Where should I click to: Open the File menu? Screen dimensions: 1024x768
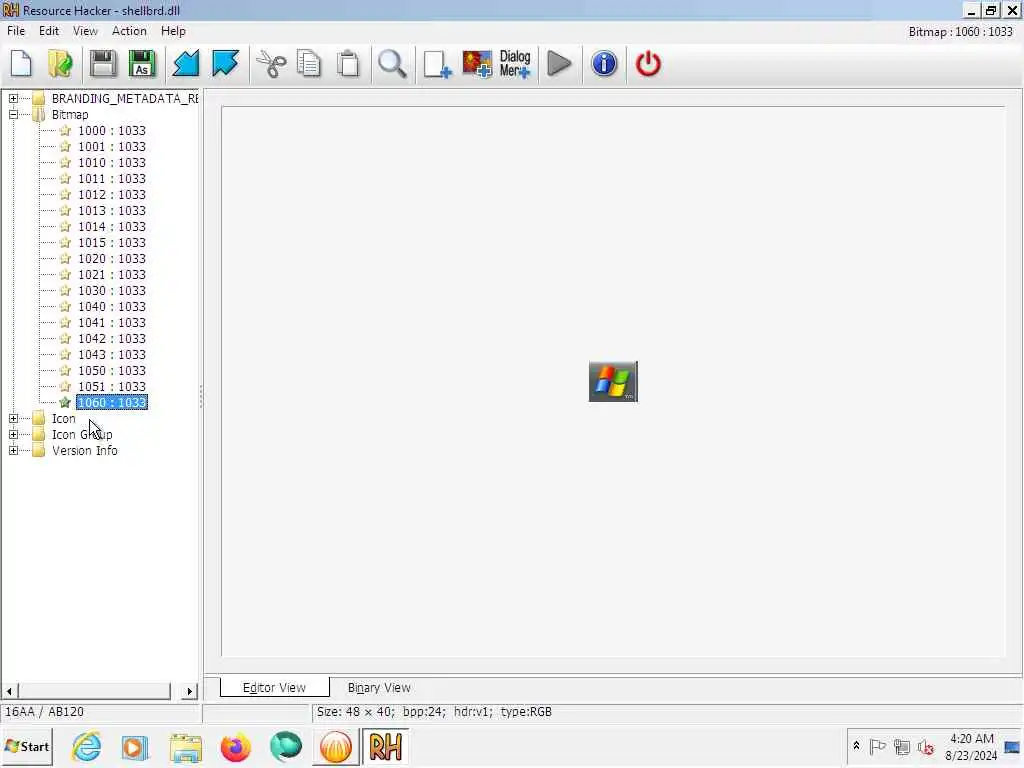pyautogui.click(x=16, y=31)
